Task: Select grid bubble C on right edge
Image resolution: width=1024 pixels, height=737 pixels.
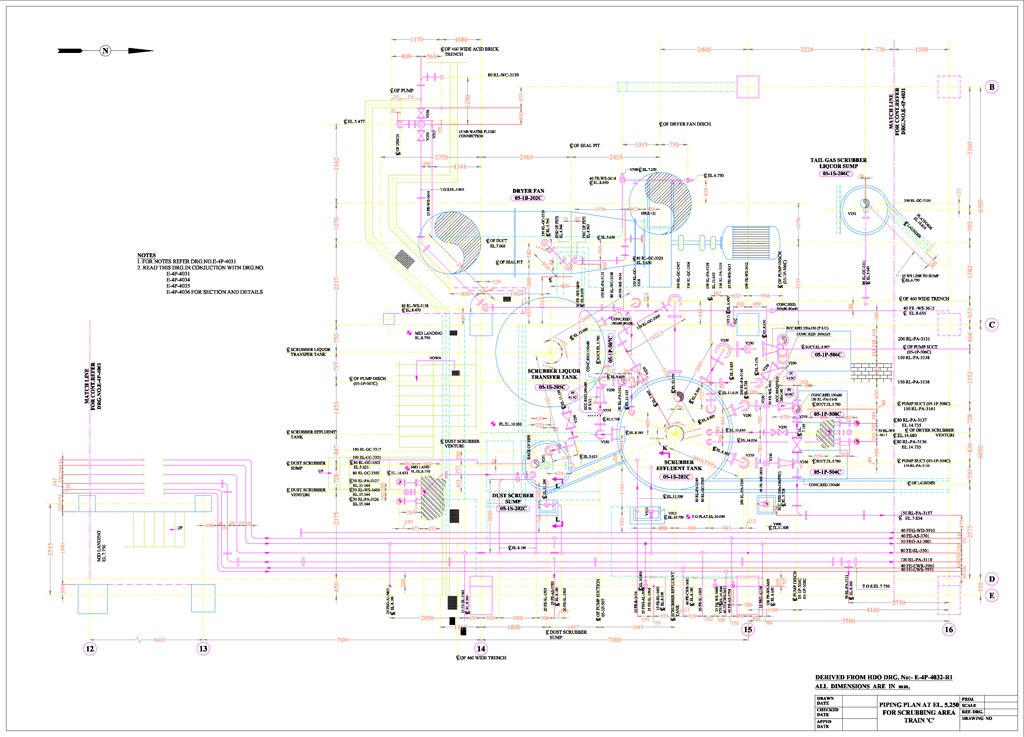Action: point(991,324)
